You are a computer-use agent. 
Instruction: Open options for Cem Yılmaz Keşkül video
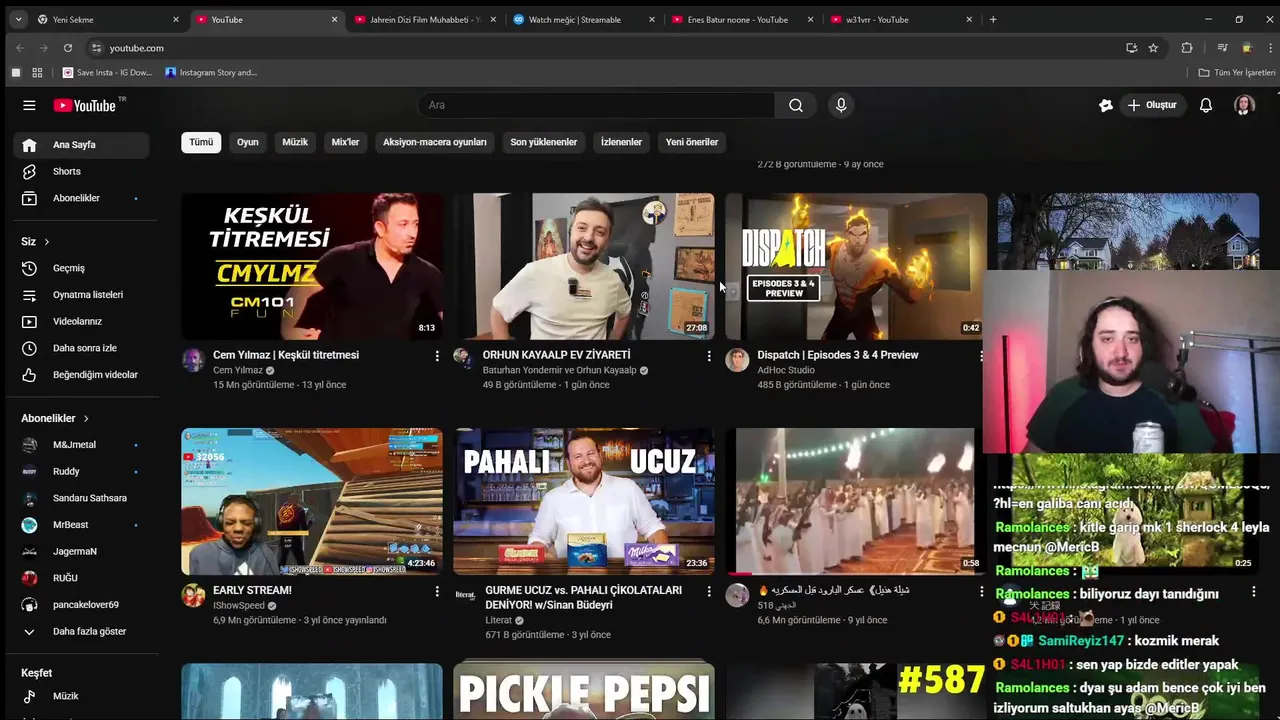[437, 356]
